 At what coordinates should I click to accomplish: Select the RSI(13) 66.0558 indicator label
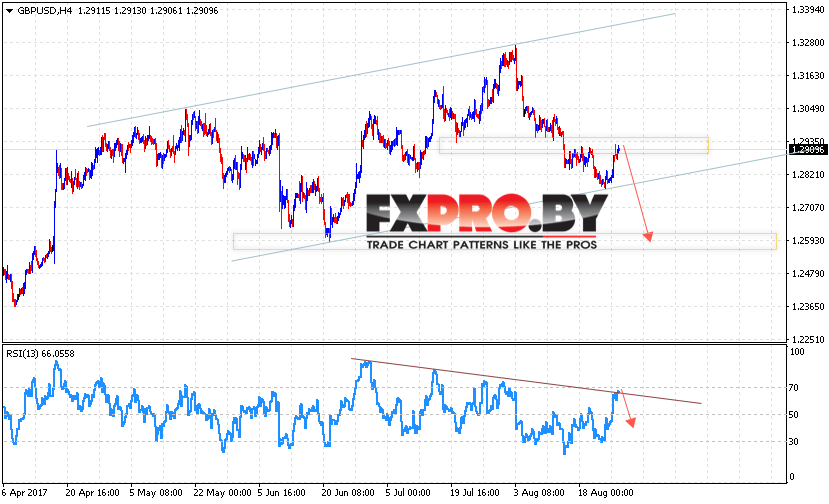pos(40,354)
